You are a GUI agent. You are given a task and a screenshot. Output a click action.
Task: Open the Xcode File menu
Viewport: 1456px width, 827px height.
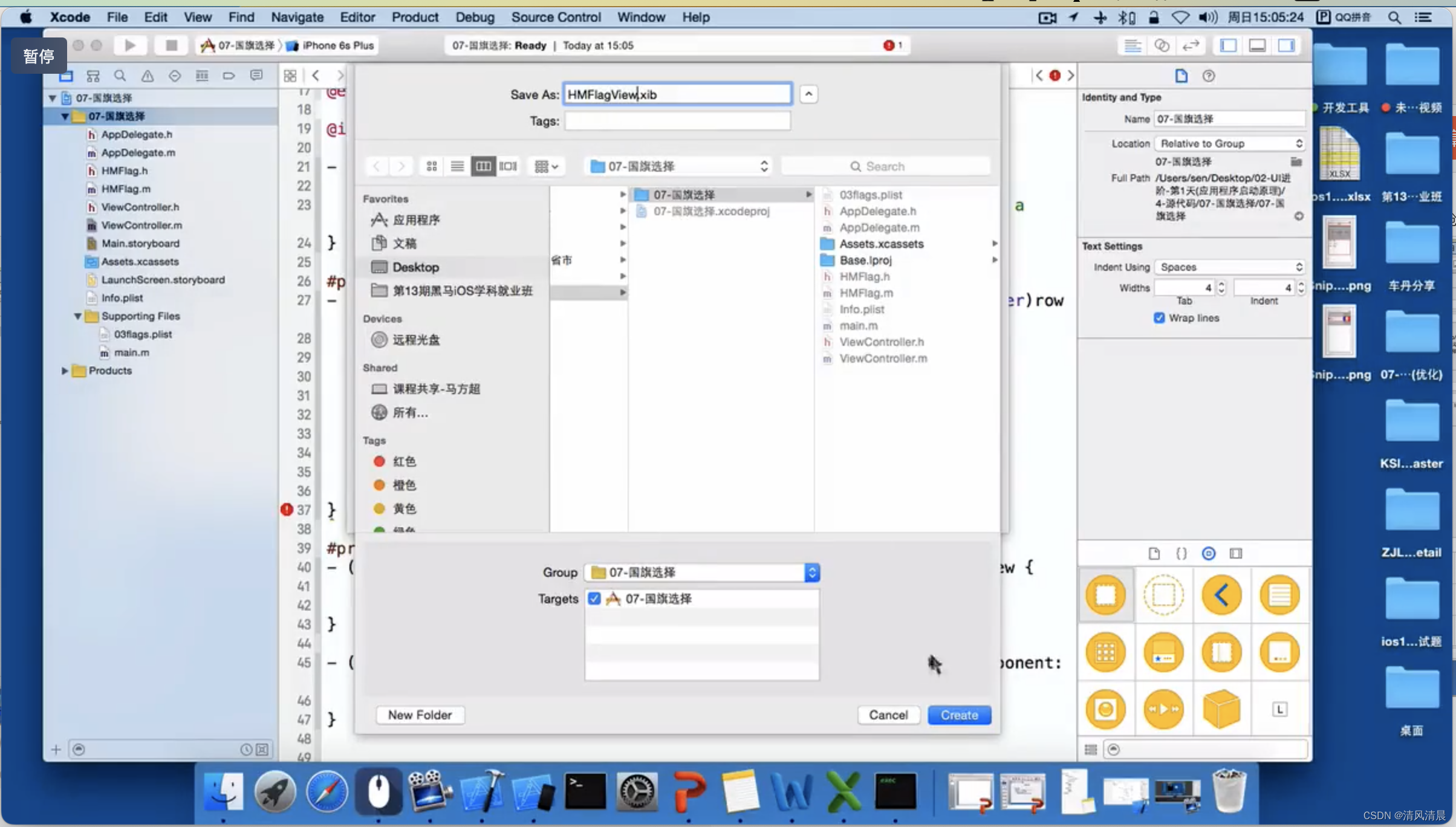116,17
